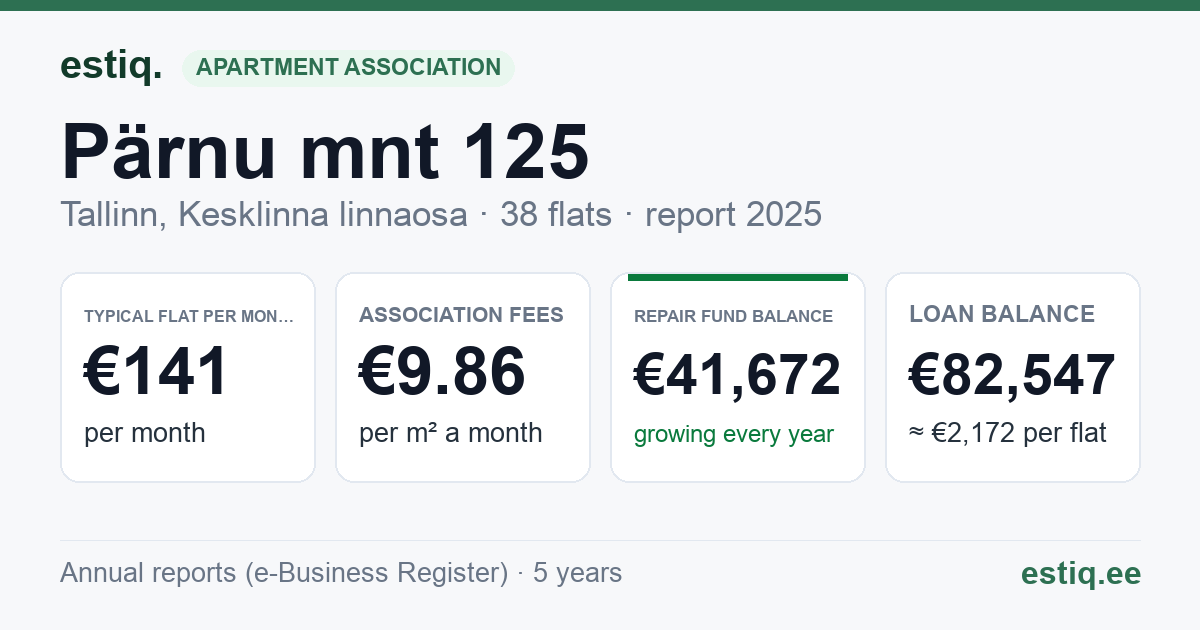The height and width of the screenshot is (630, 1200).
Task: Click the REPAIR FUND BALANCE label
Action: tap(733, 316)
